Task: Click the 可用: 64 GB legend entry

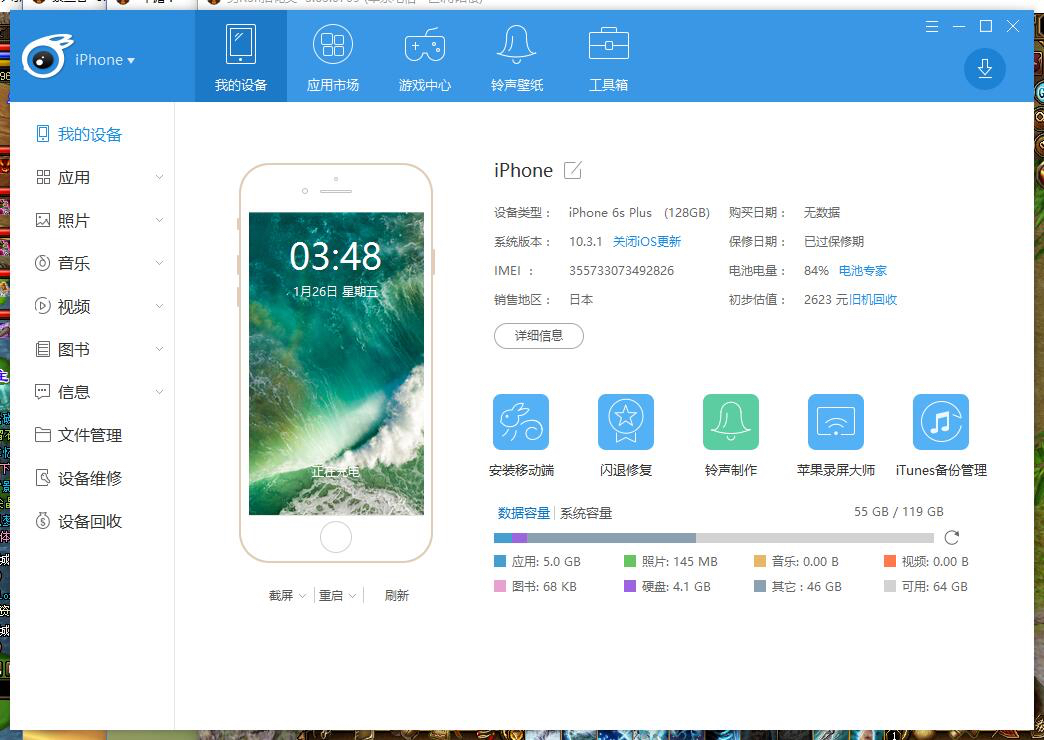Action: click(925, 586)
